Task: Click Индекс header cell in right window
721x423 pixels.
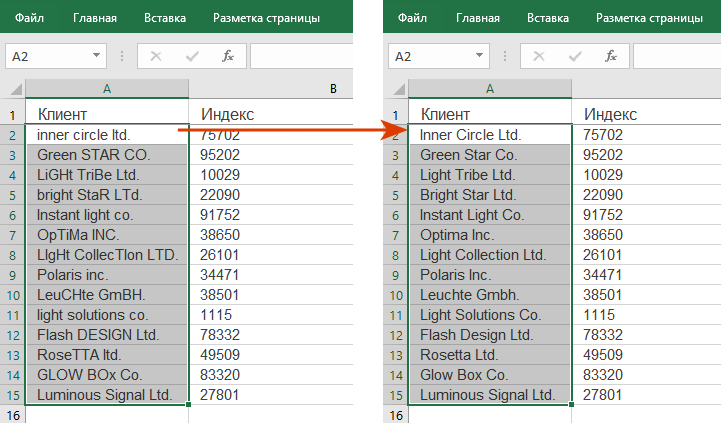Action: 646,114
